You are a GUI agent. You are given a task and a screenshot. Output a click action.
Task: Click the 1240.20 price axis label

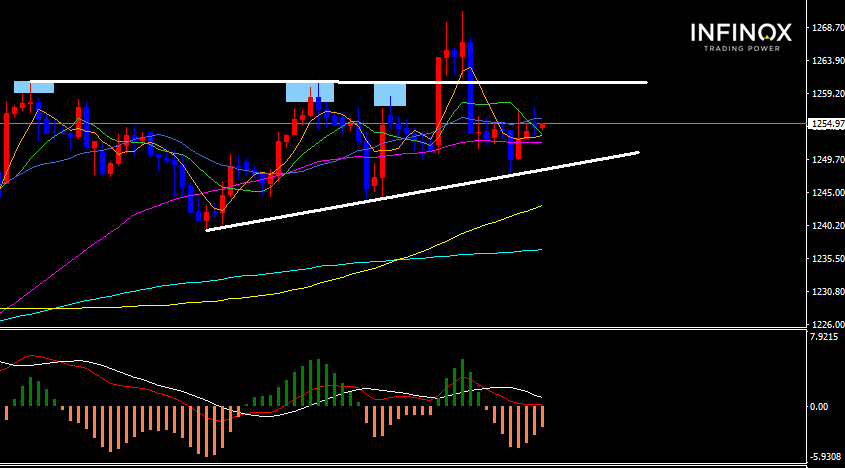point(828,225)
